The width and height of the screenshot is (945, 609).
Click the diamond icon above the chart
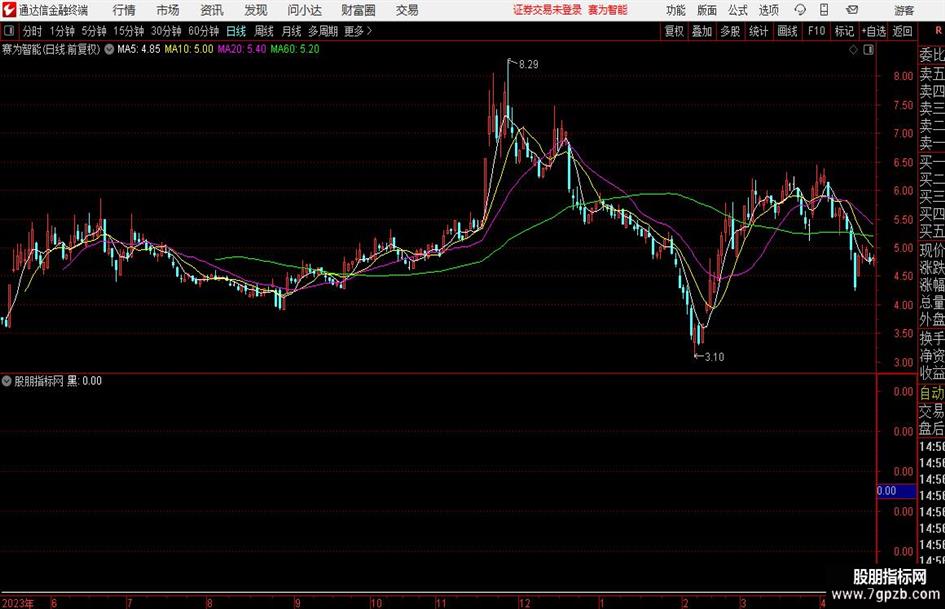pyautogui.click(x=853, y=50)
